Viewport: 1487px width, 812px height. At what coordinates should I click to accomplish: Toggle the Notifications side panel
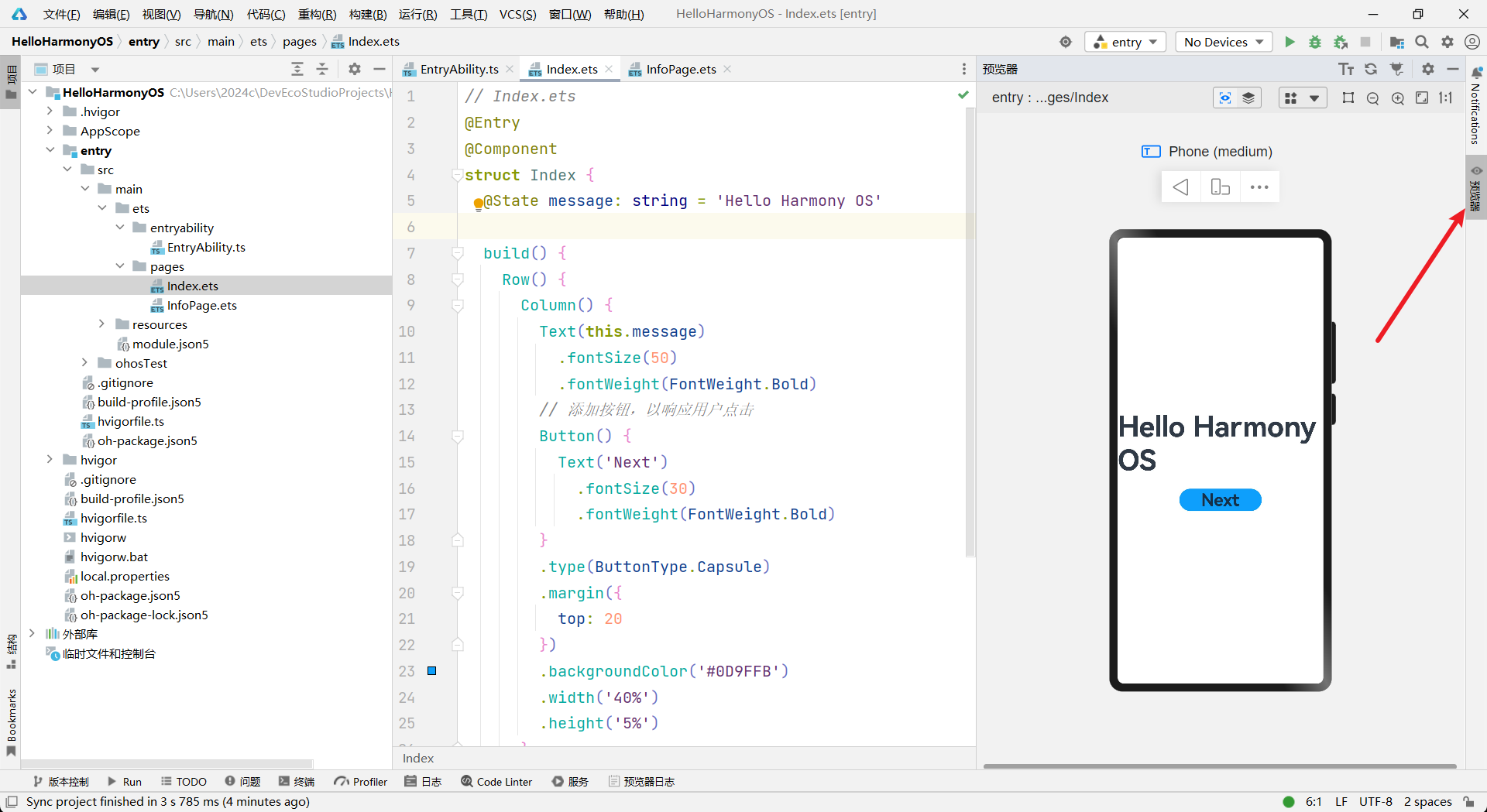point(1476,106)
